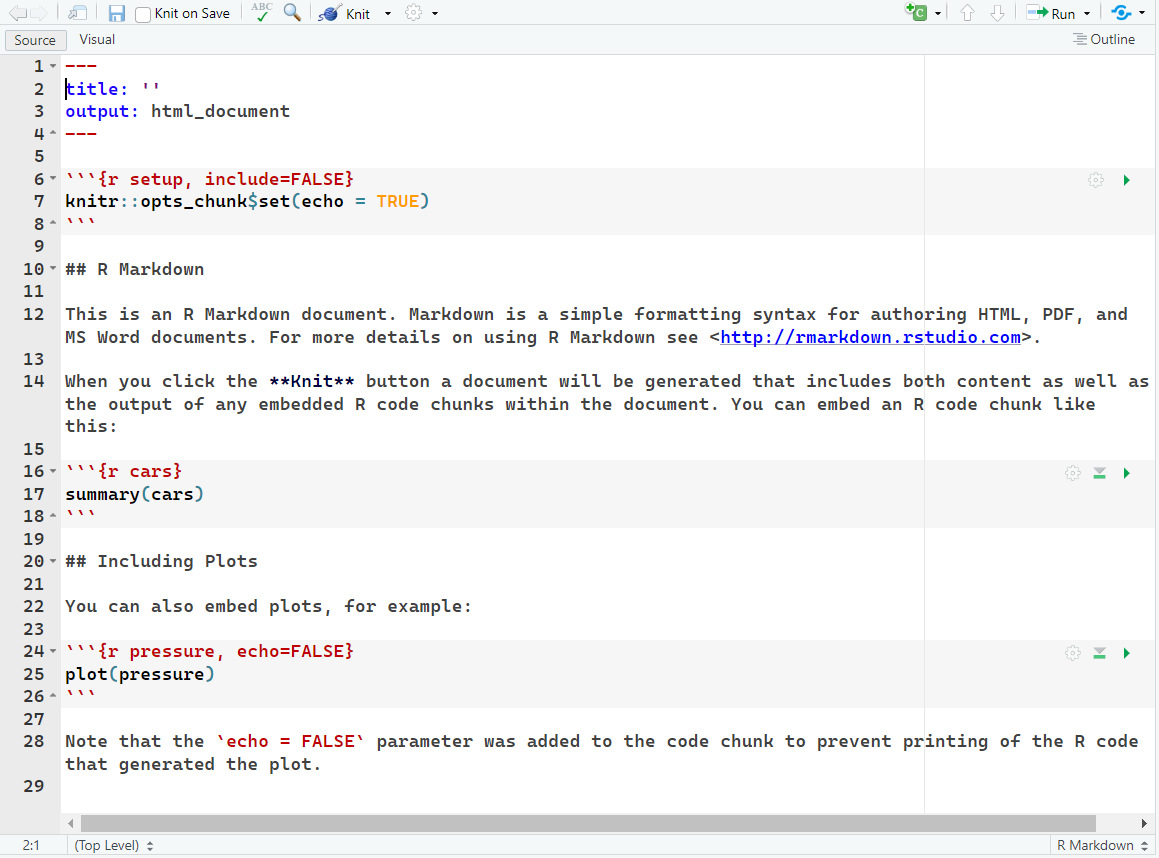1159x858 pixels.
Task: Click the inline code 'echo = FALSE'
Action: (x=290, y=741)
